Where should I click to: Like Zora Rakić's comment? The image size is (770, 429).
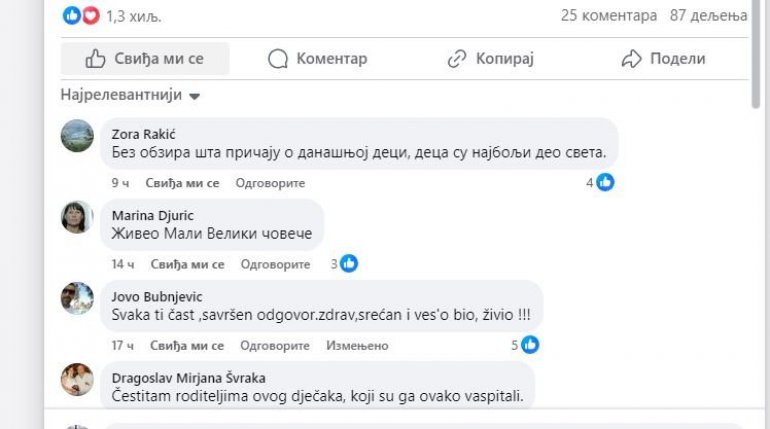pyautogui.click(x=182, y=183)
